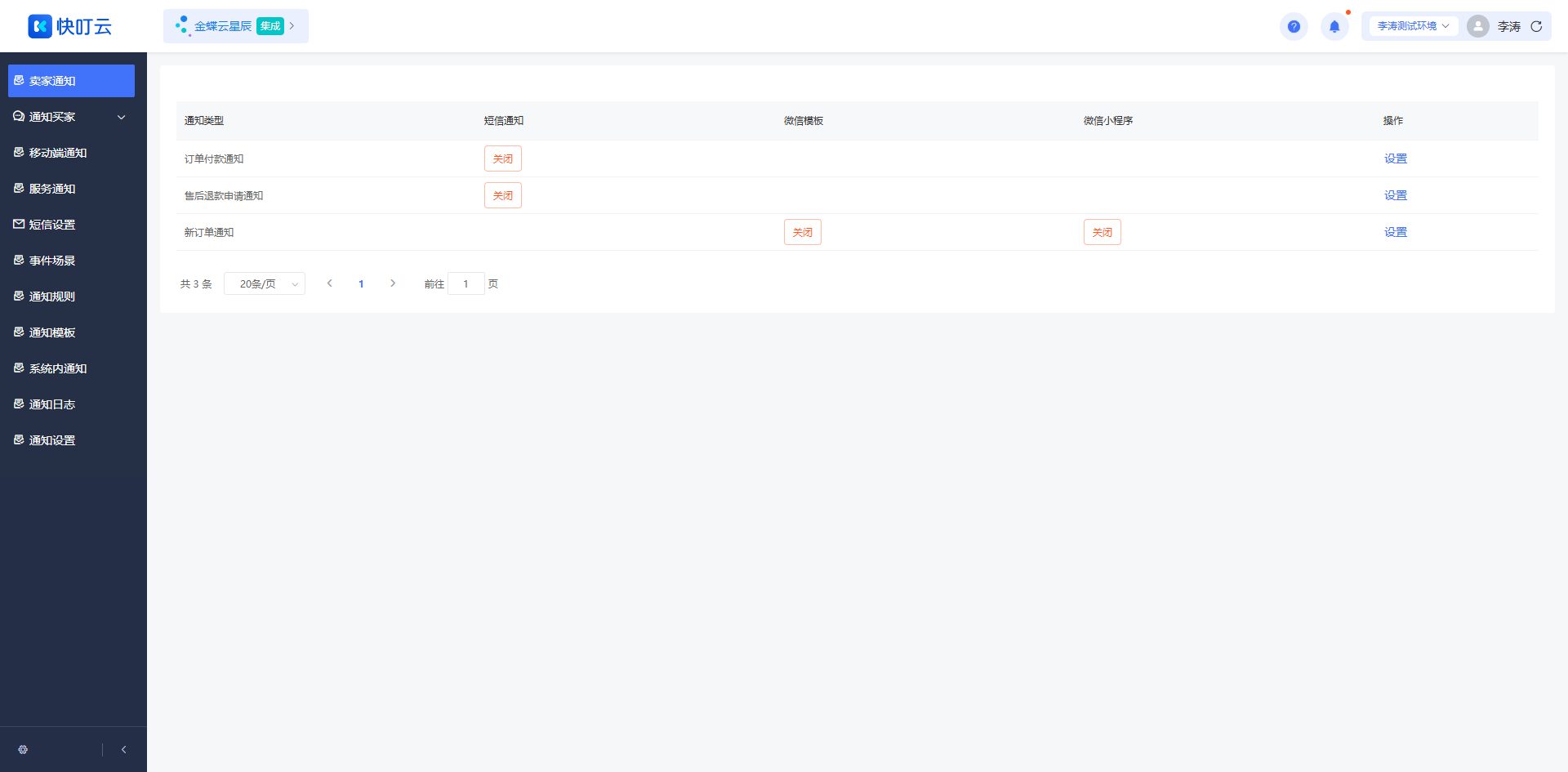Click the icon beside 通知模板
The width and height of the screenshot is (1568, 772).
click(x=19, y=332)
